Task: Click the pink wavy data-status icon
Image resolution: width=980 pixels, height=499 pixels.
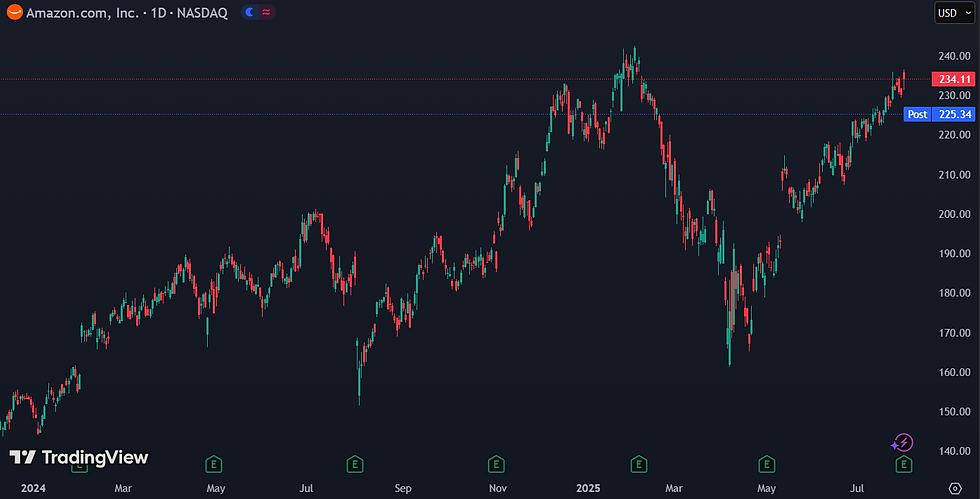Action: pyautogui.click(x=266, y=12)
